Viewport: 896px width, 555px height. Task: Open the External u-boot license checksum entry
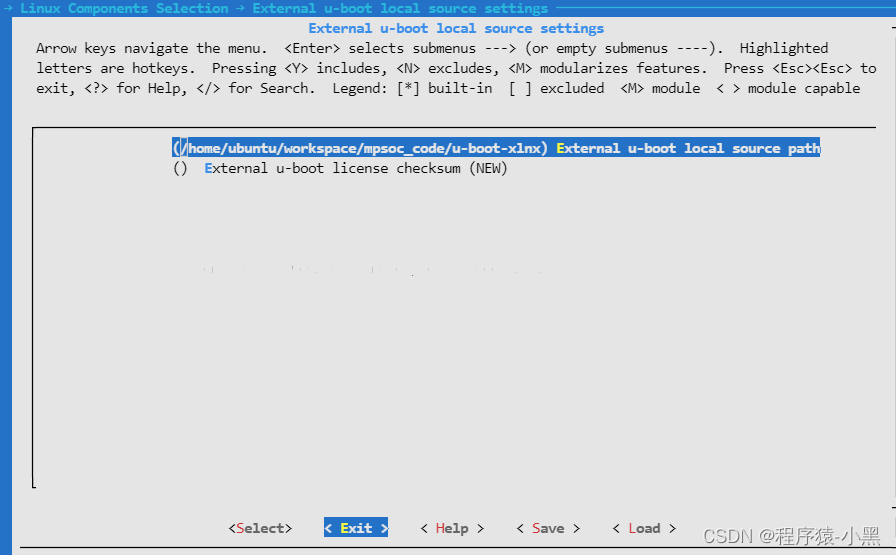click(x=340, y=168)
